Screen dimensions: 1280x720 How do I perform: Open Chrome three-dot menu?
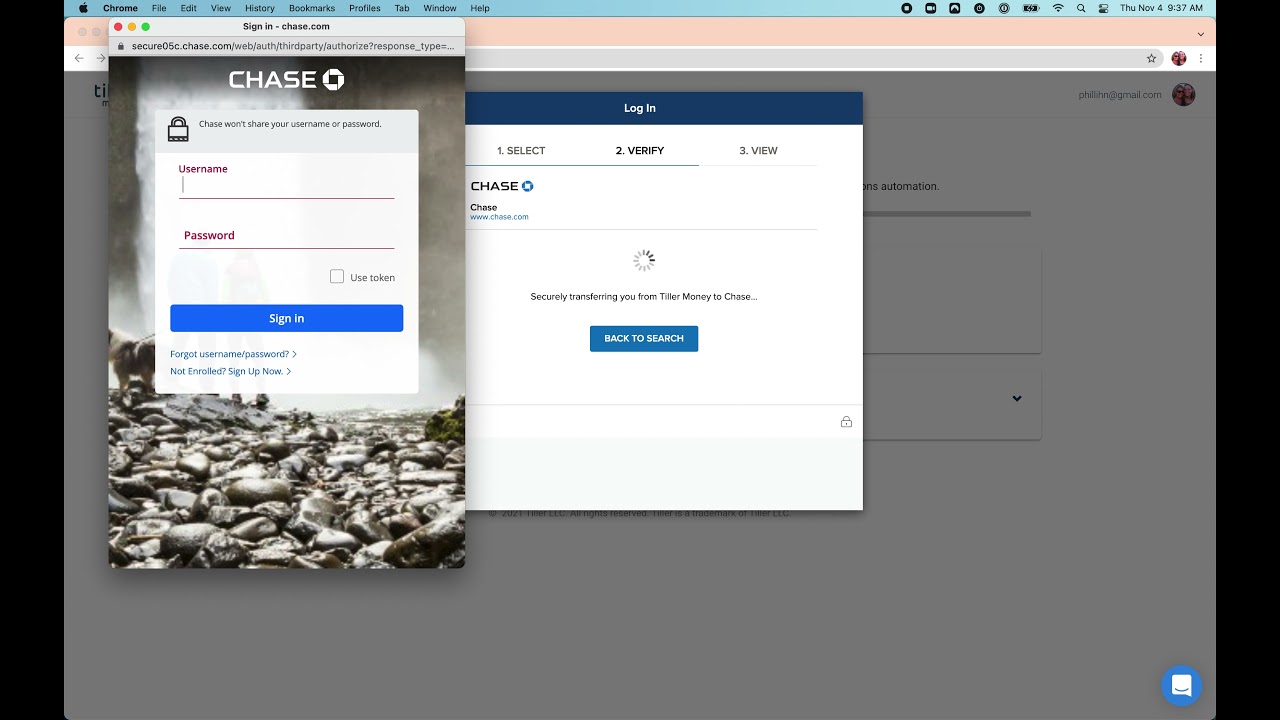point(1201,59)
